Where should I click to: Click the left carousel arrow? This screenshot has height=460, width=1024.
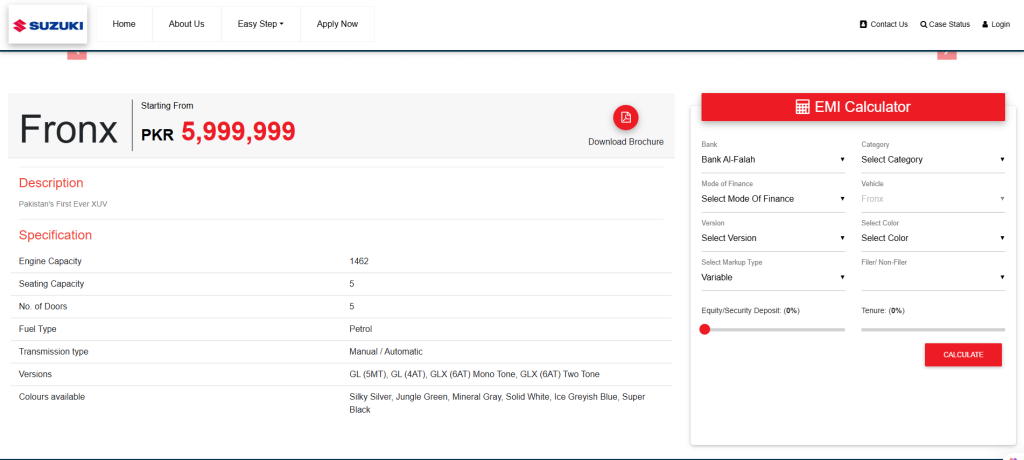coord(77,53)
